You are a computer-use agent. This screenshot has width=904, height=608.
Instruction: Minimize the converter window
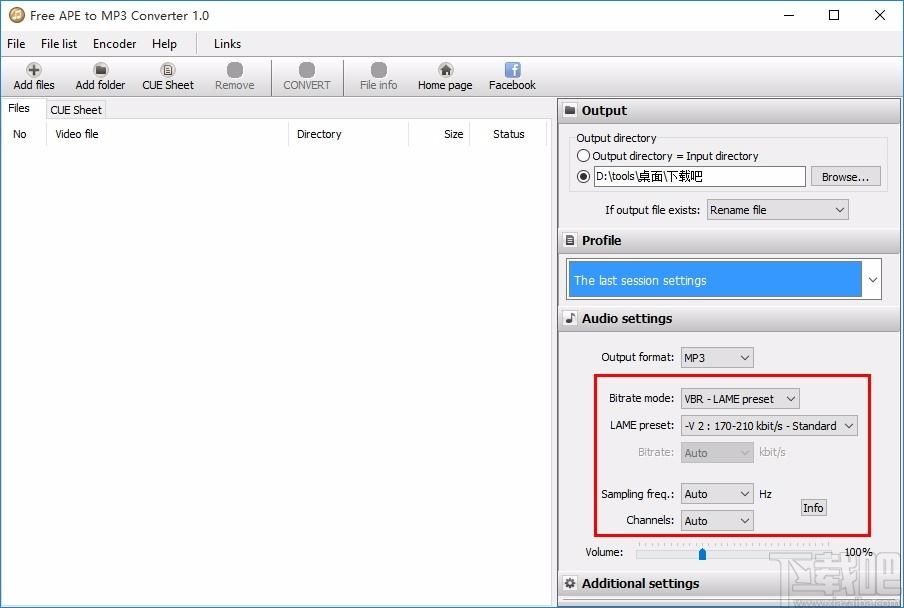pyautogui.click(x=789, y=16)
